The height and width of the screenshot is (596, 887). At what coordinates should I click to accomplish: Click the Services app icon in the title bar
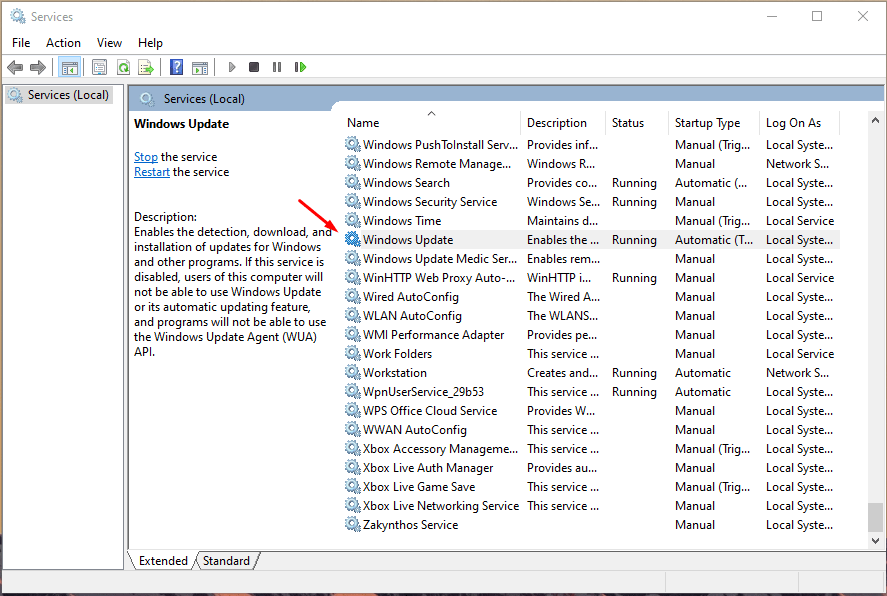click(18, 16)
